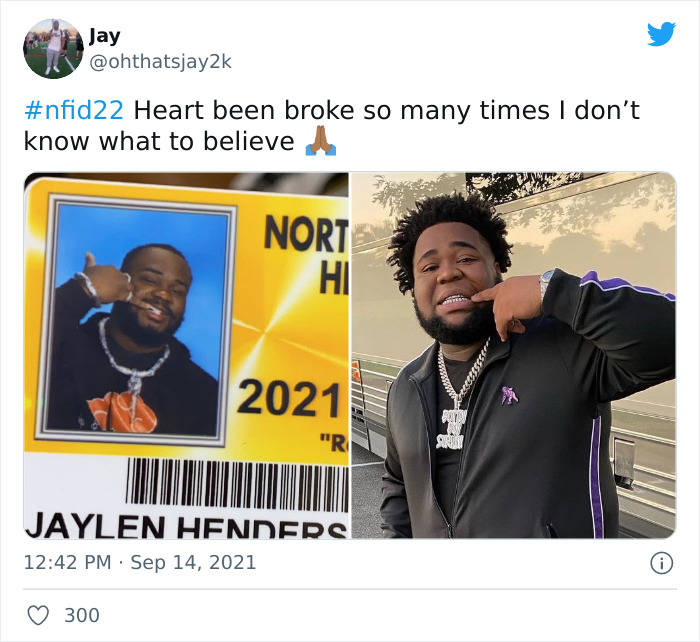Like the tweet with heart icon

(38, 615)
